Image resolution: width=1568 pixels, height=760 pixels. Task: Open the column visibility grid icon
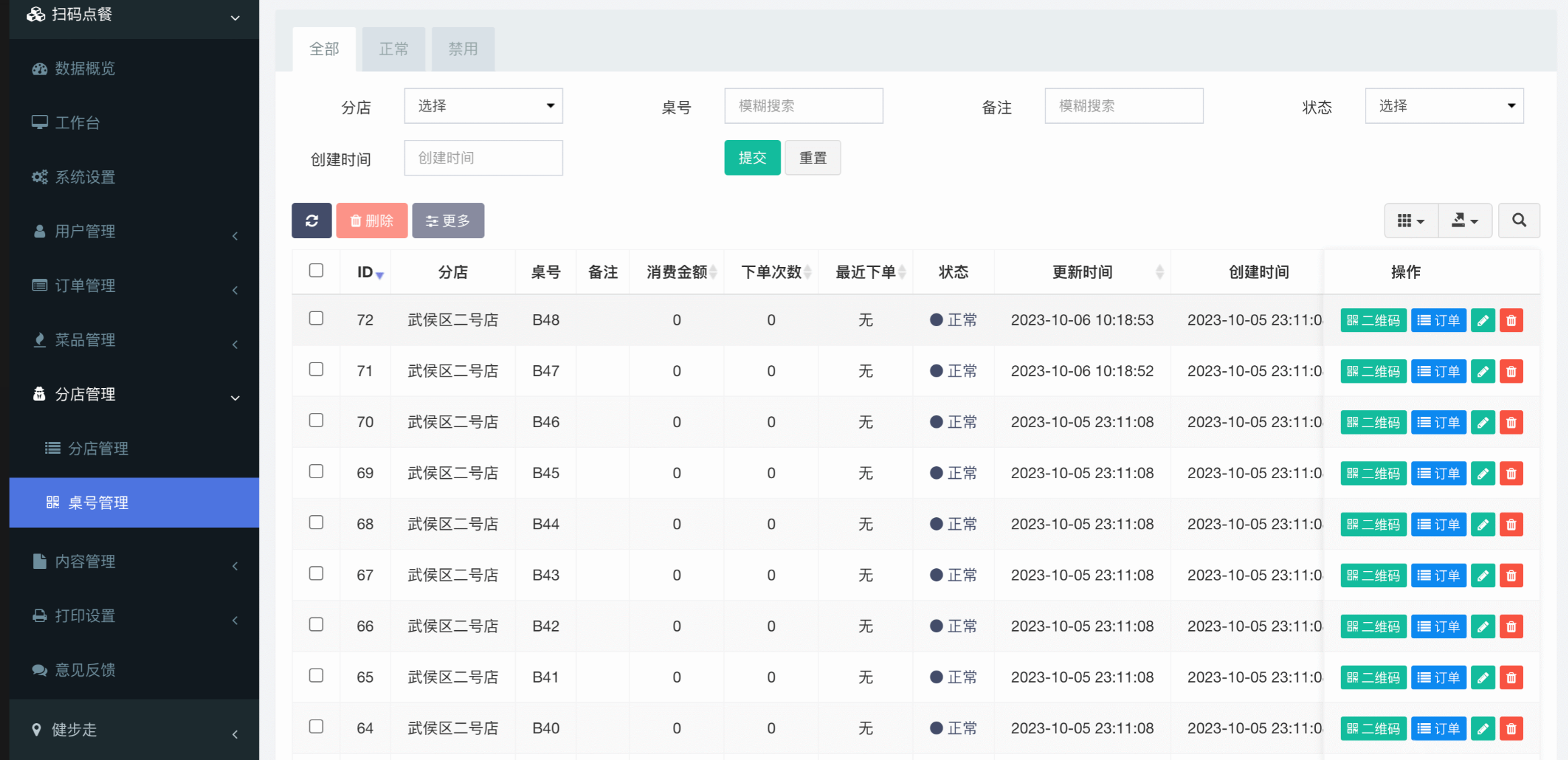click(1411, 221)
